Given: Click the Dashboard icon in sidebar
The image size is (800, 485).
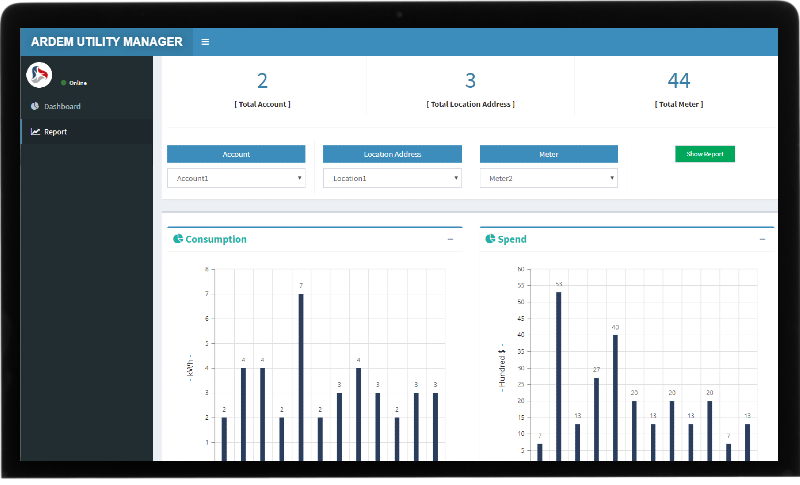Looking at the screenshot, I should coord(35,106).
